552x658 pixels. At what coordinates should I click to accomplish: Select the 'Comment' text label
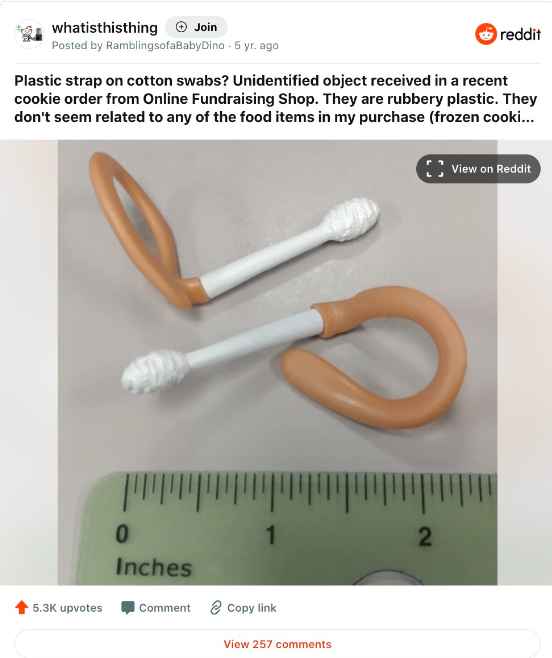pos(165,608)
